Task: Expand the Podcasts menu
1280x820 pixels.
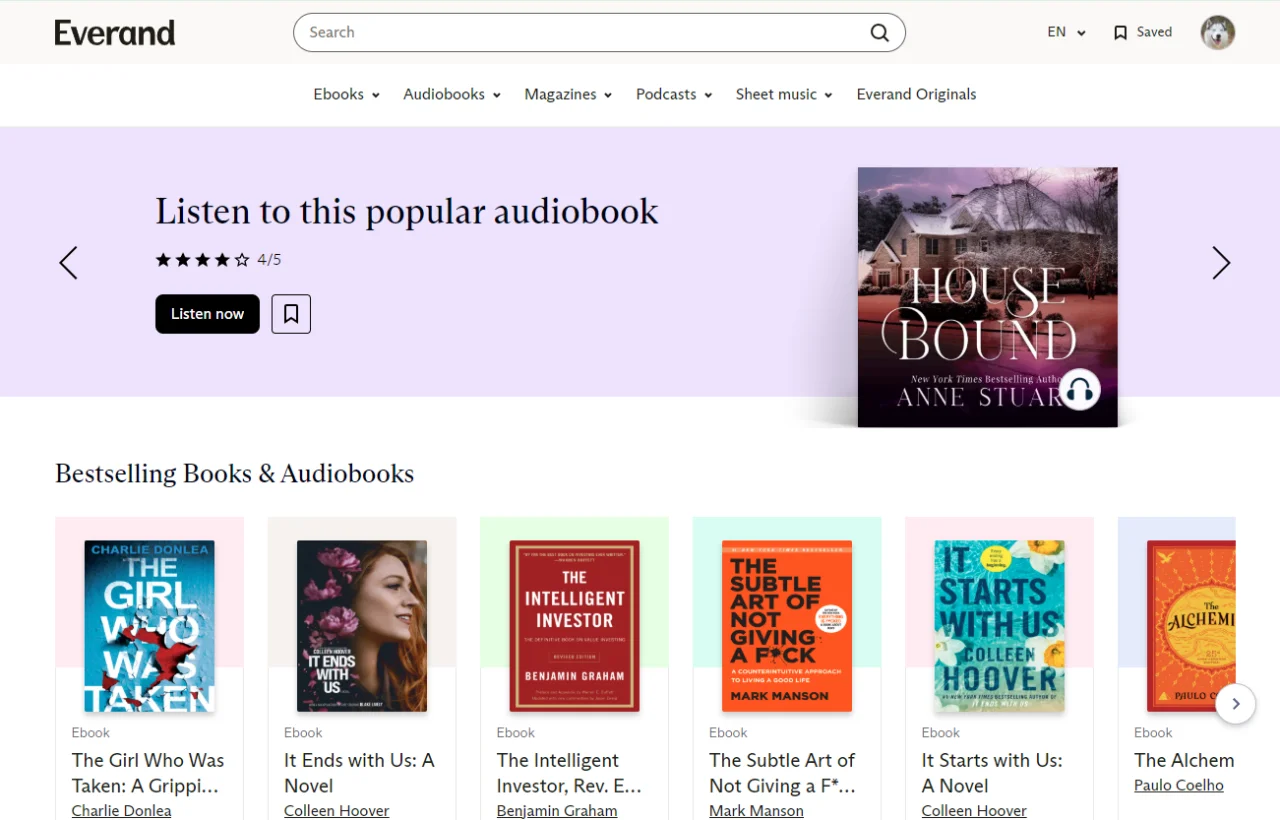Action: click(x=674, y=94)
